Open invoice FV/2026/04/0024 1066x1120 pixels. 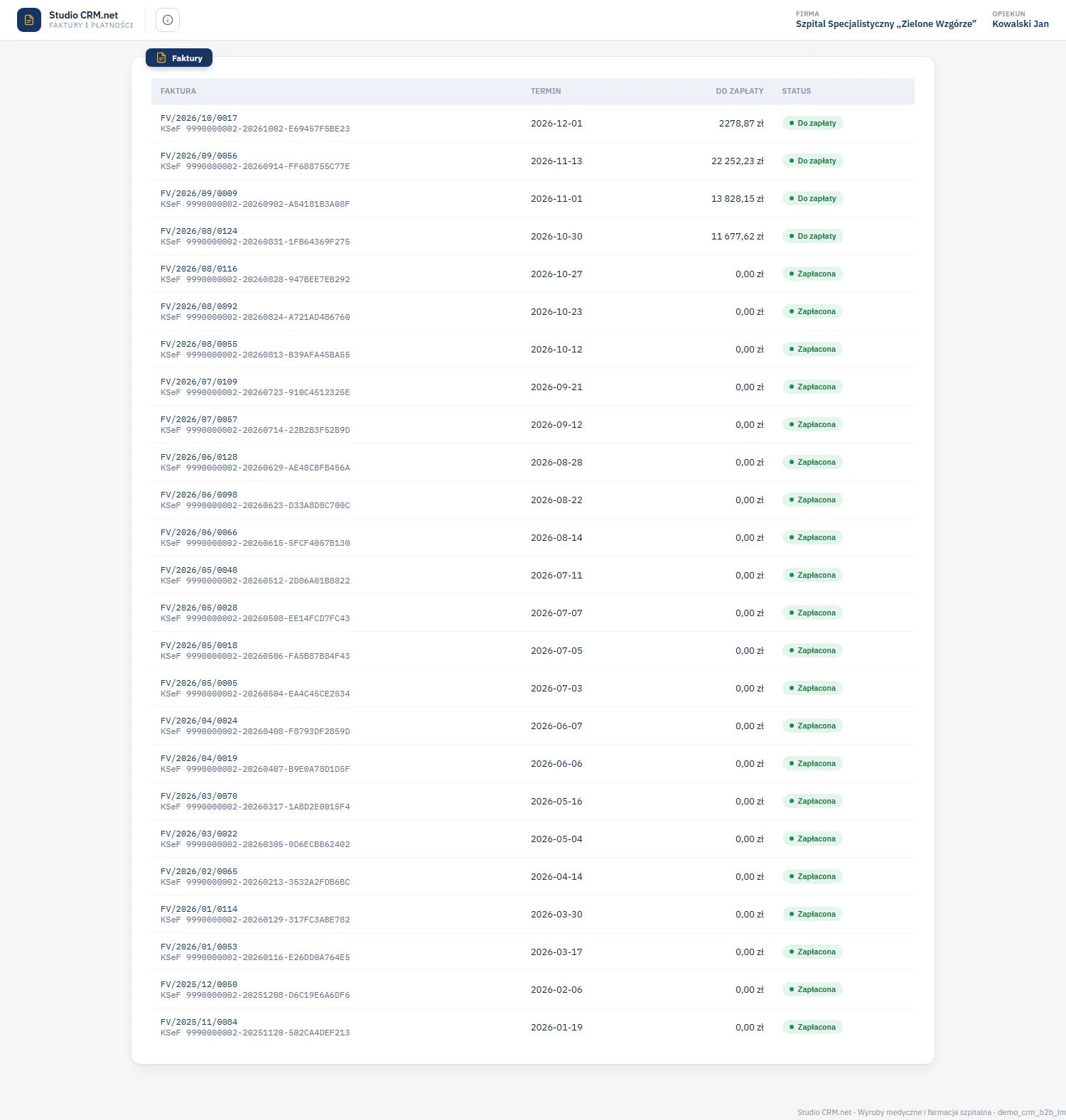tap(199, 721)
